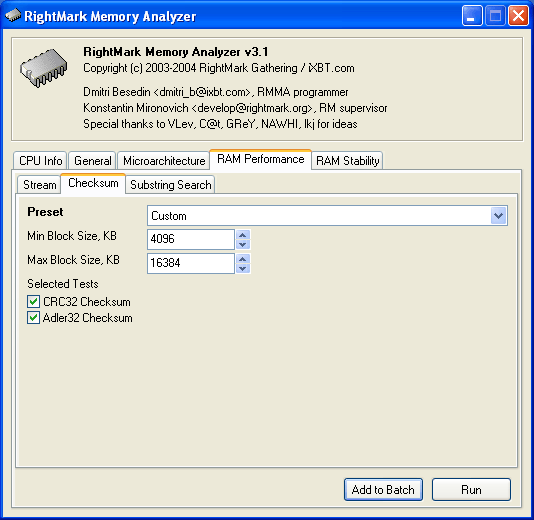The width and height of the screenshot is (534, 520).
Task: Click the Copyright 2003-2004 RightMark Gathering line
Action: tap(219, 68)
